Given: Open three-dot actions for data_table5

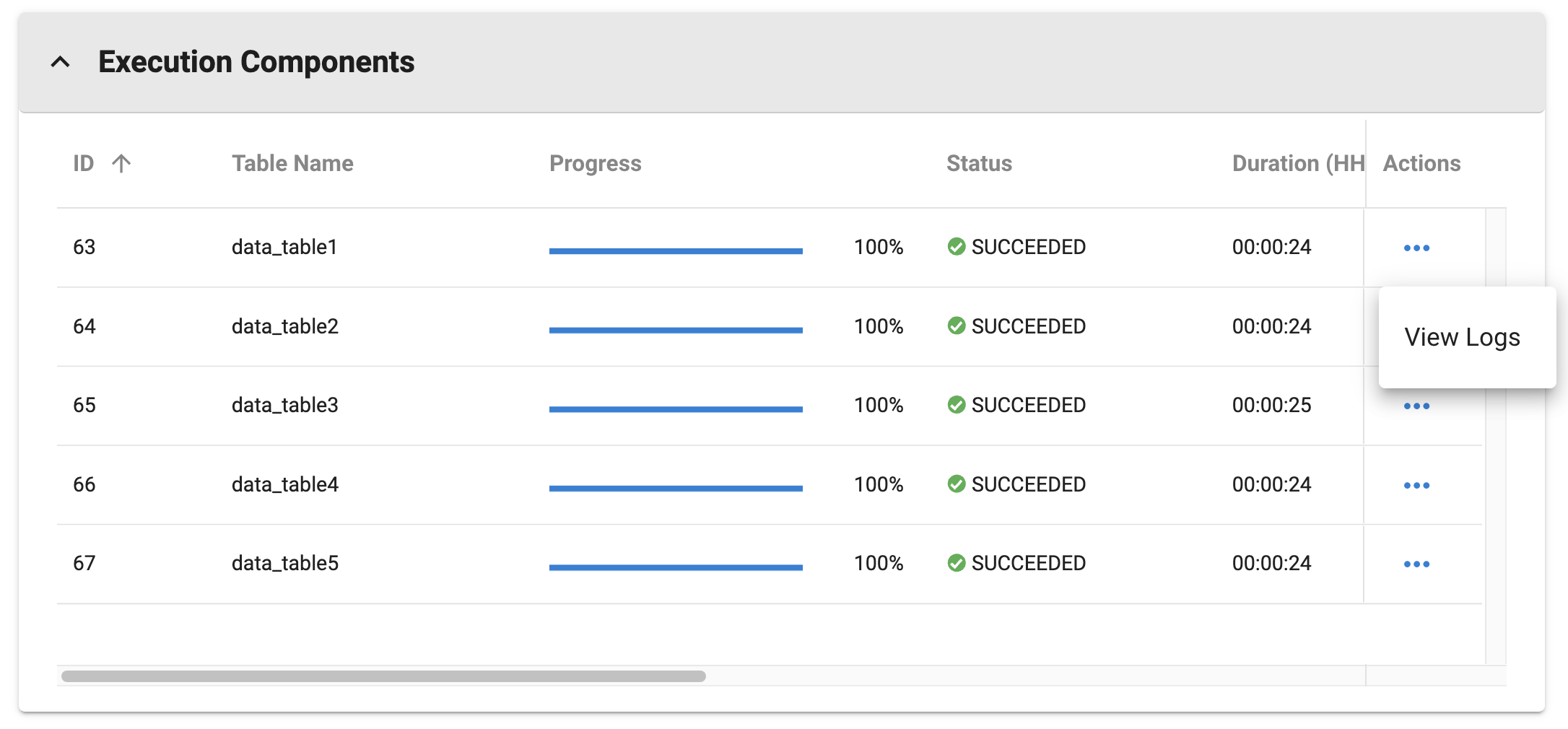Looking at the screenshot, I should 1416,564.
